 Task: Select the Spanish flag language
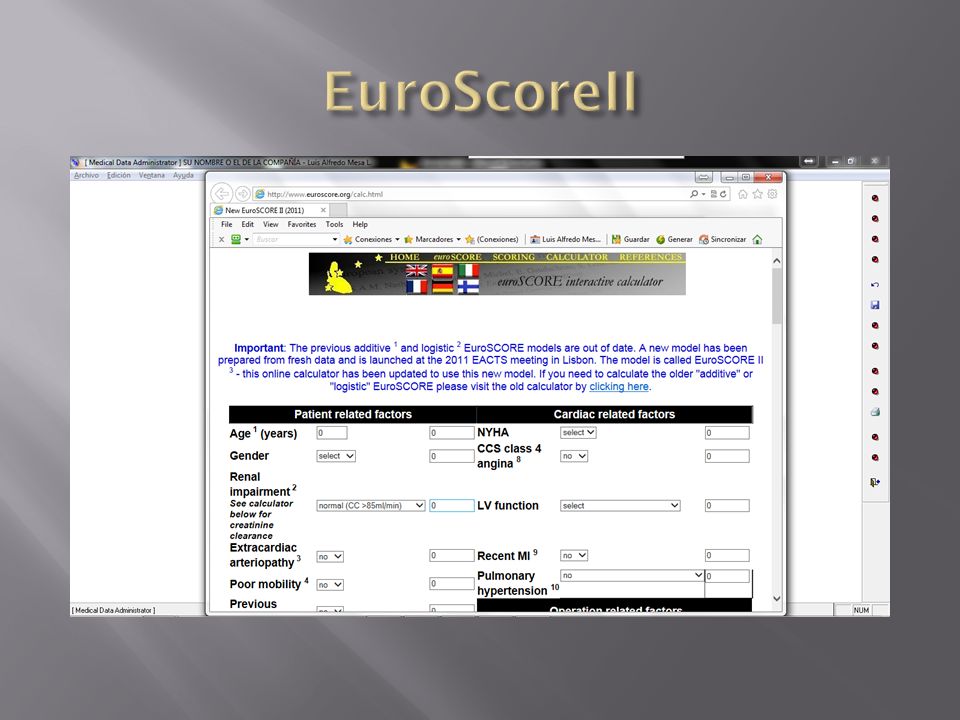[x=442, y=270]
